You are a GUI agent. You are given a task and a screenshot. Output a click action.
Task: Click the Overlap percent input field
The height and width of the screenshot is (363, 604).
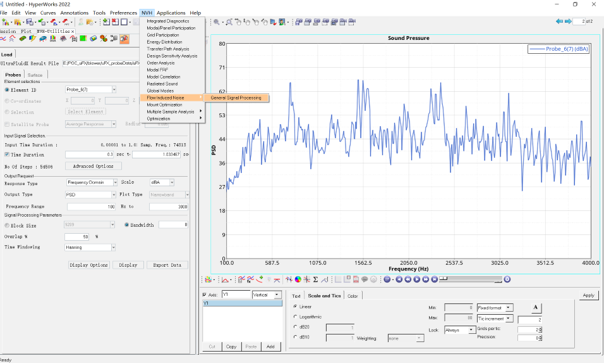(x=77, y=237)
